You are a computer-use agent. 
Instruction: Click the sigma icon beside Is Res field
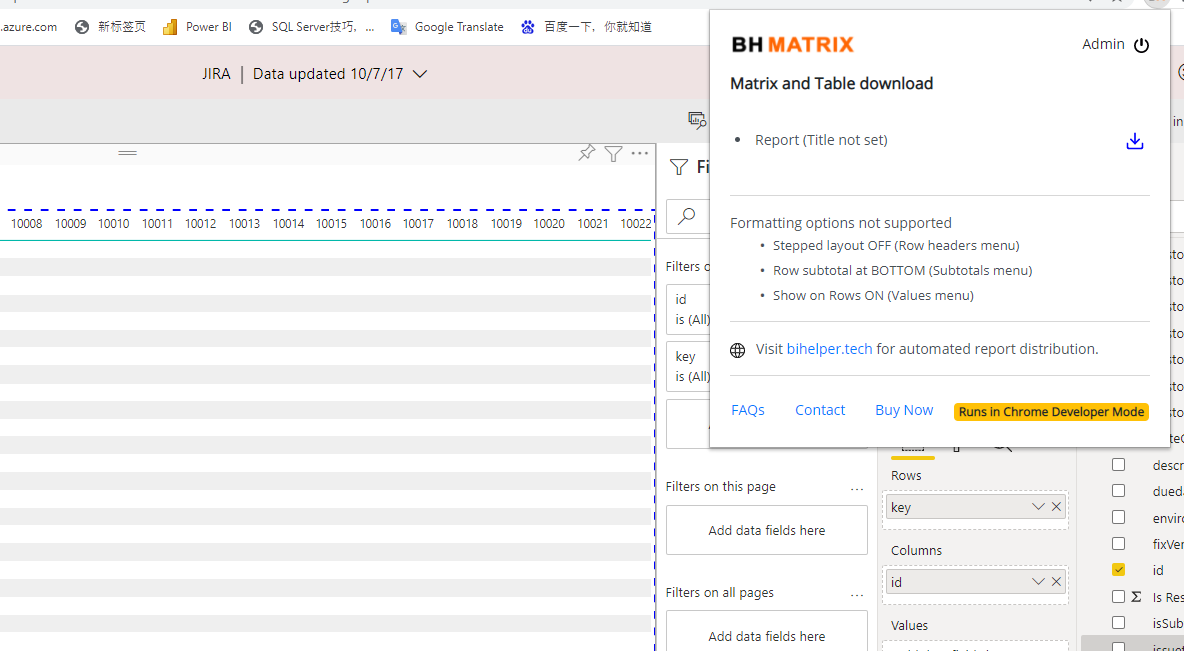click(x=1136, y=597)
